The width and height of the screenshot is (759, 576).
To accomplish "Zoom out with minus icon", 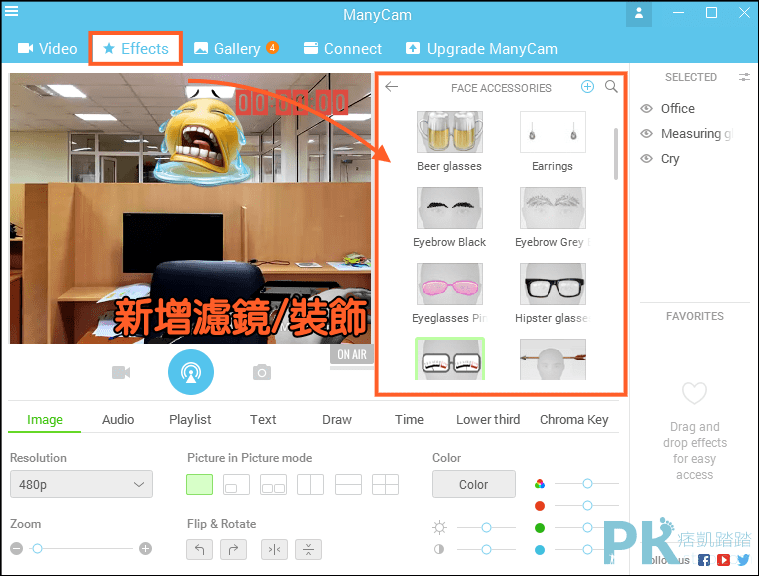I will (16, 548).
